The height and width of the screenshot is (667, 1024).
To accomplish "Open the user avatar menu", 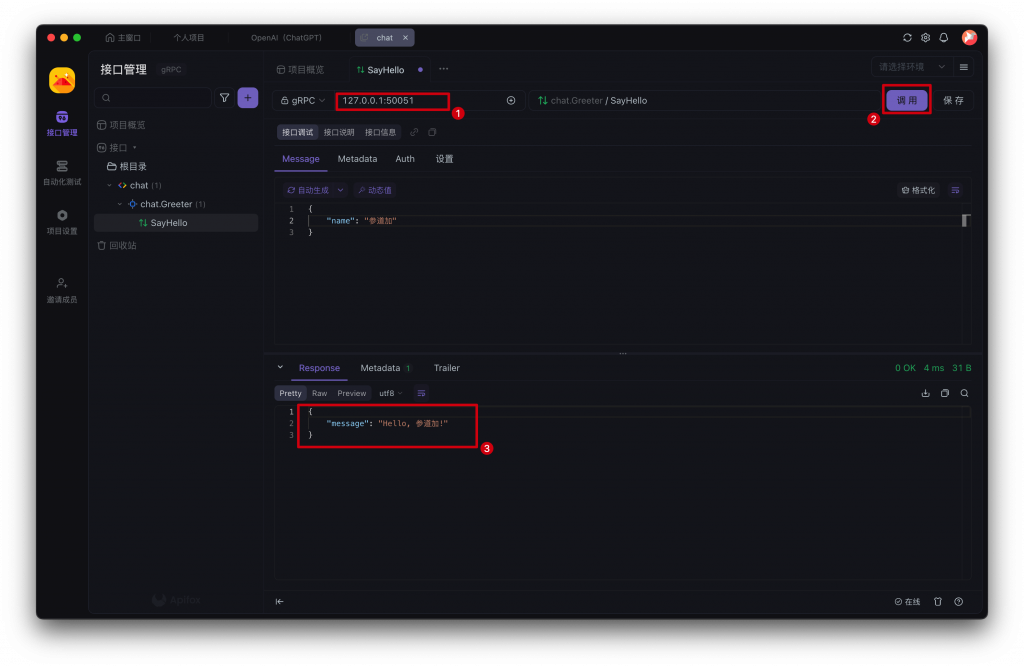I will (969, 38).
